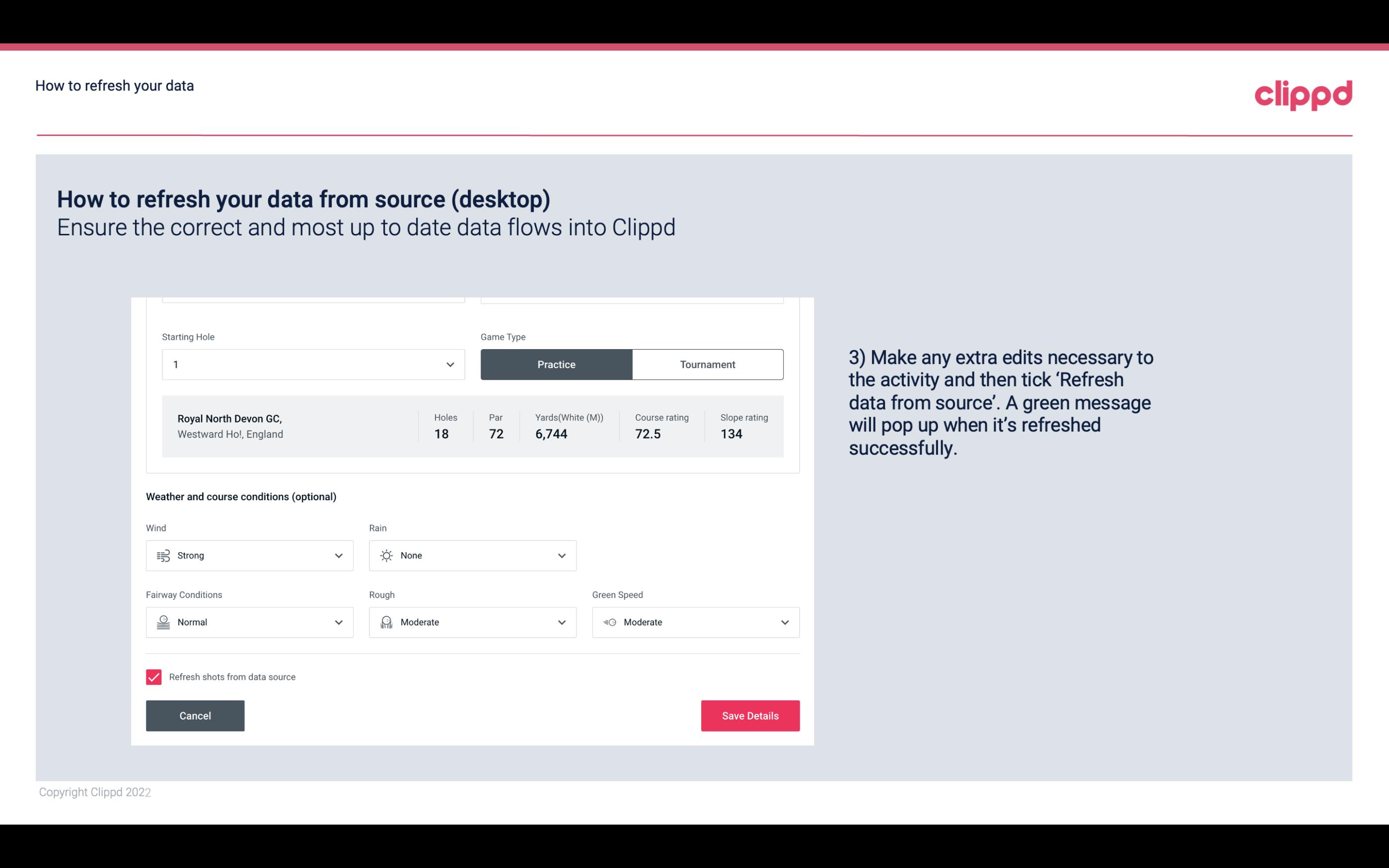
Task: Toggle Tournament game type selector
Action: pos(707,364)
